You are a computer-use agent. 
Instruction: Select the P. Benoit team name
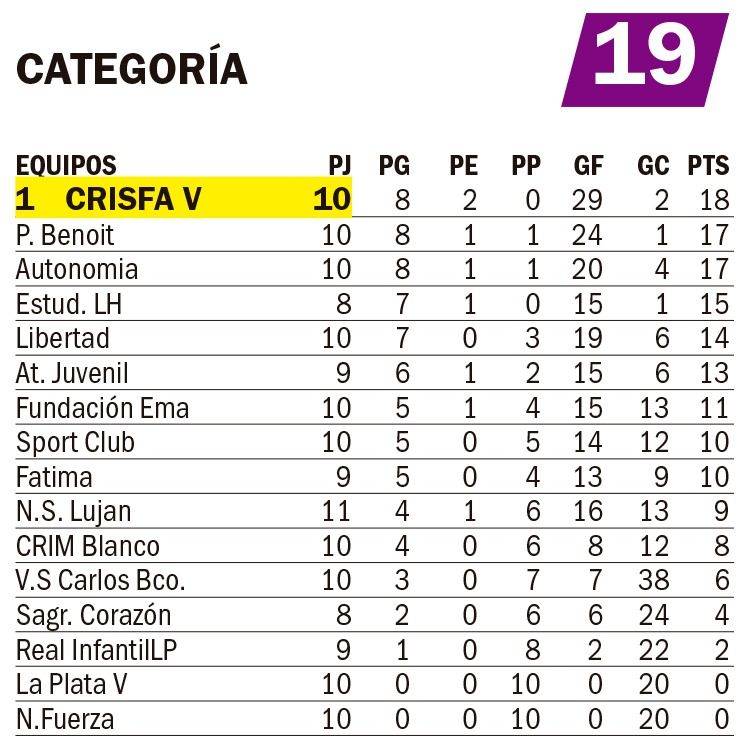point(66,235)
